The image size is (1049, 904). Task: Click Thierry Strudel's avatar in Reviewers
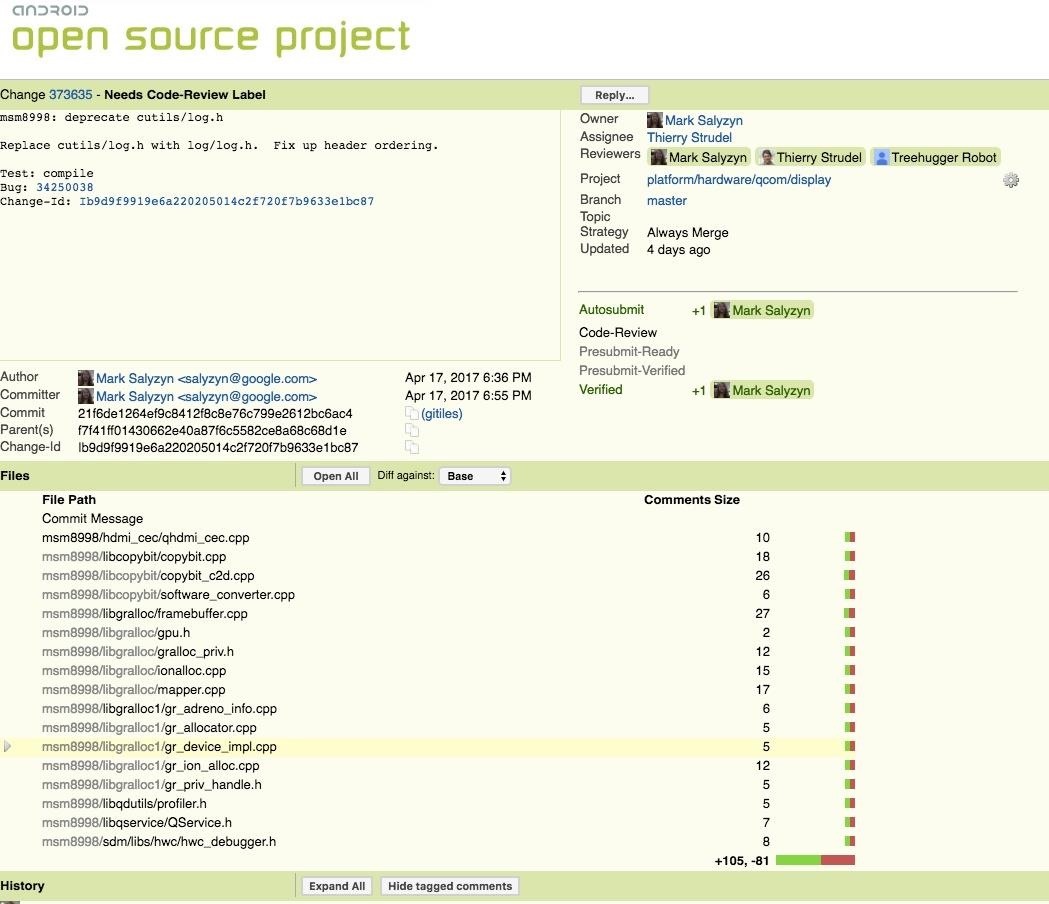tap(767, 157)
